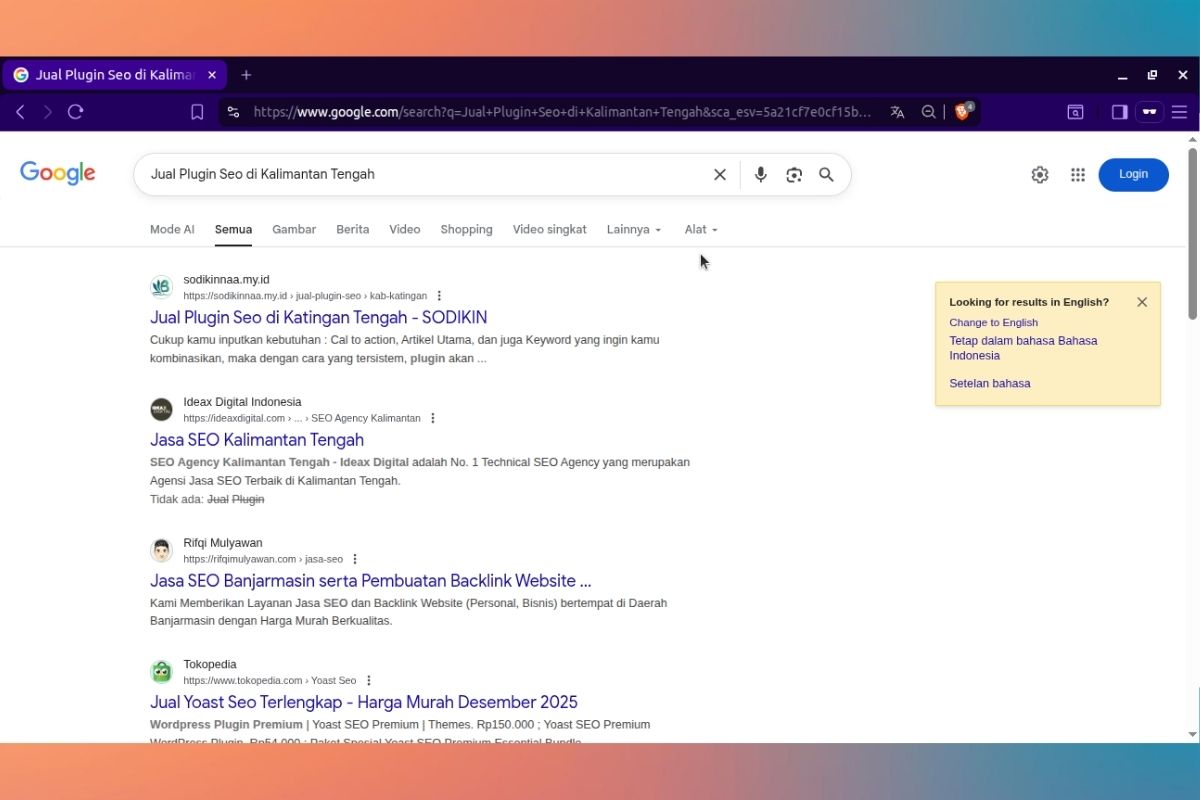Open Google Lens image search
Viewport: 1200px width, 800px height.
tap(793, 174)
